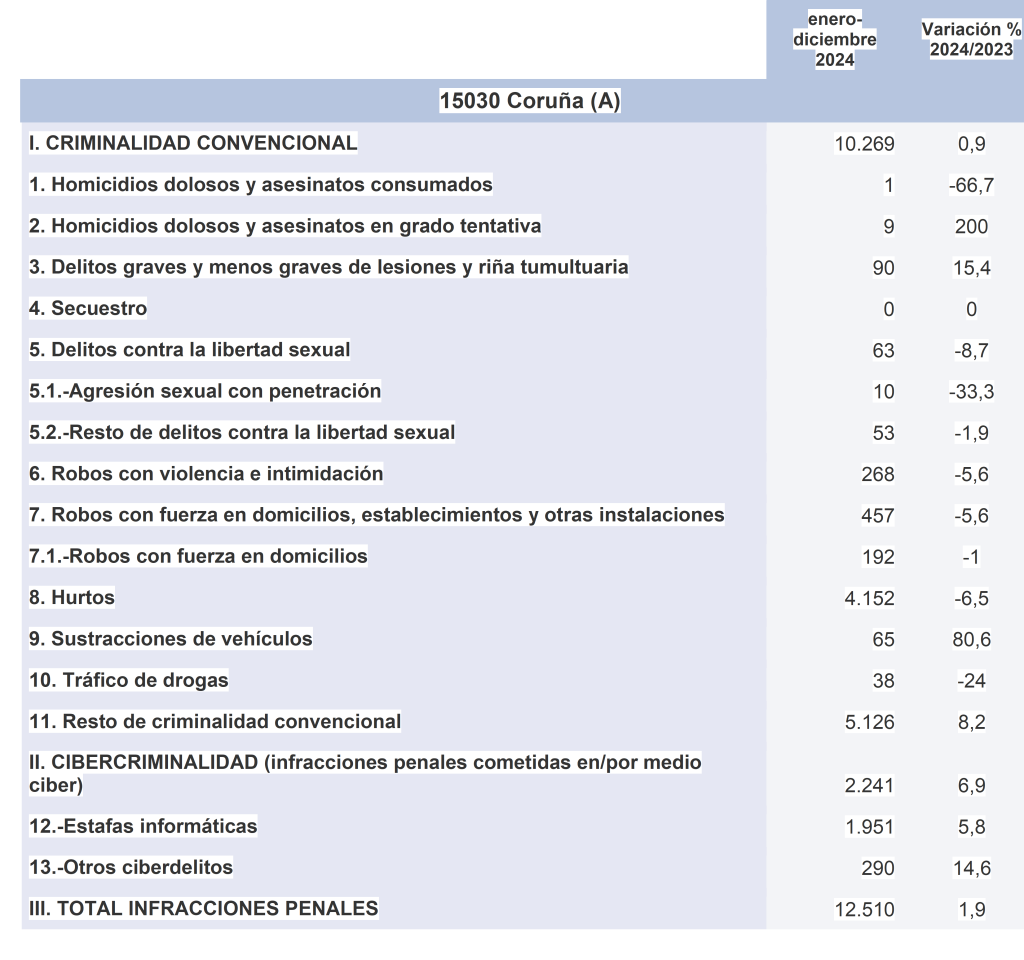Click the '13.-Otros ciberdelitos' row label
The width and height of the screenshot is (1024, 960).
click(131, 867)
